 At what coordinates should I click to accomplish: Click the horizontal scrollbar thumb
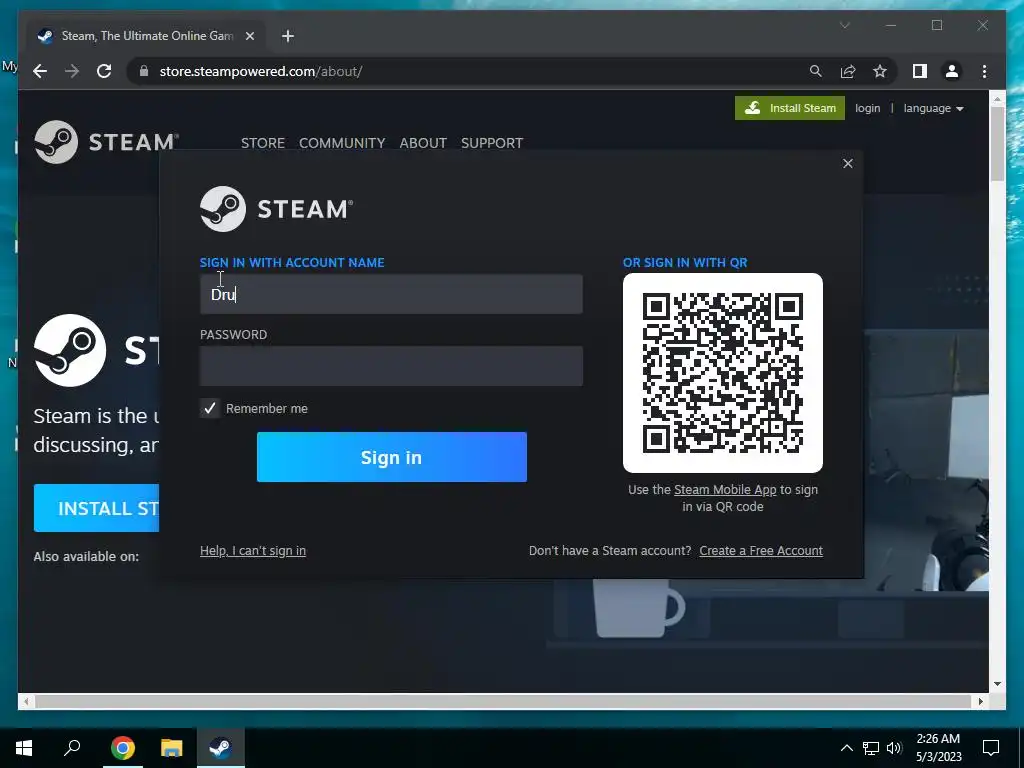pos(501,701)
